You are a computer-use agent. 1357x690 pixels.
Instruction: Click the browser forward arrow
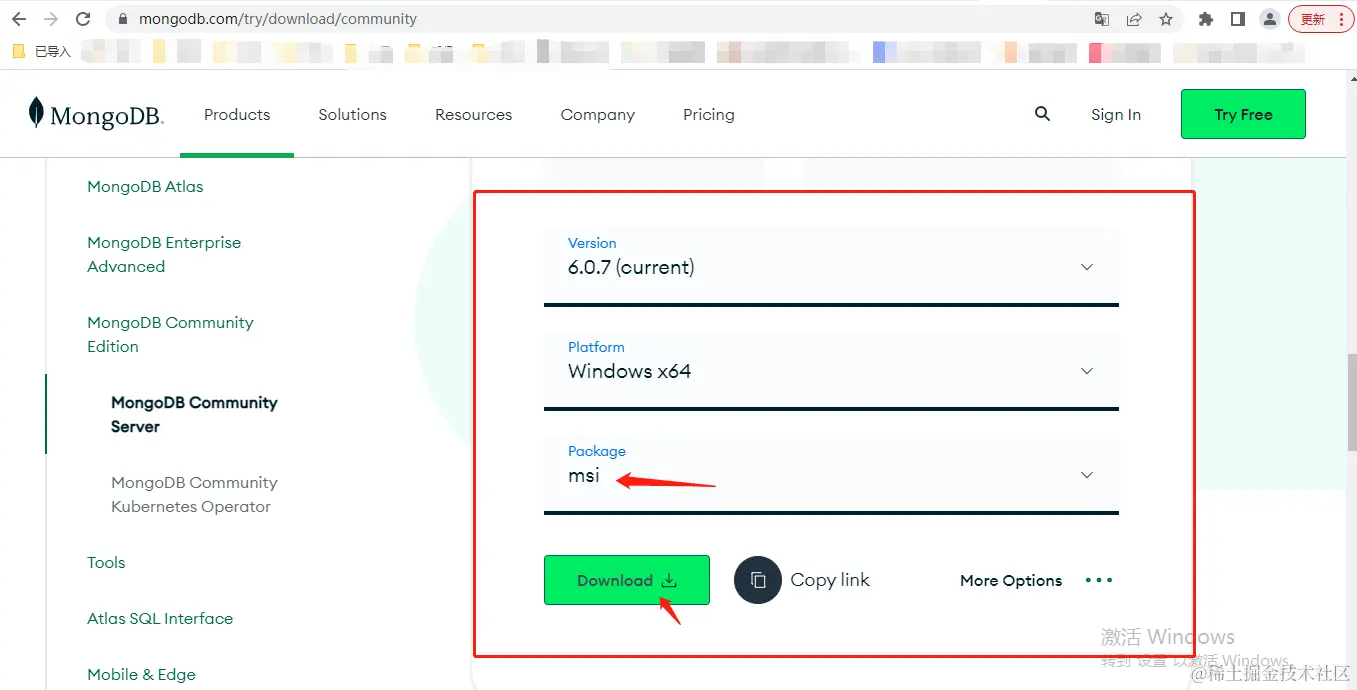(51, 19)
